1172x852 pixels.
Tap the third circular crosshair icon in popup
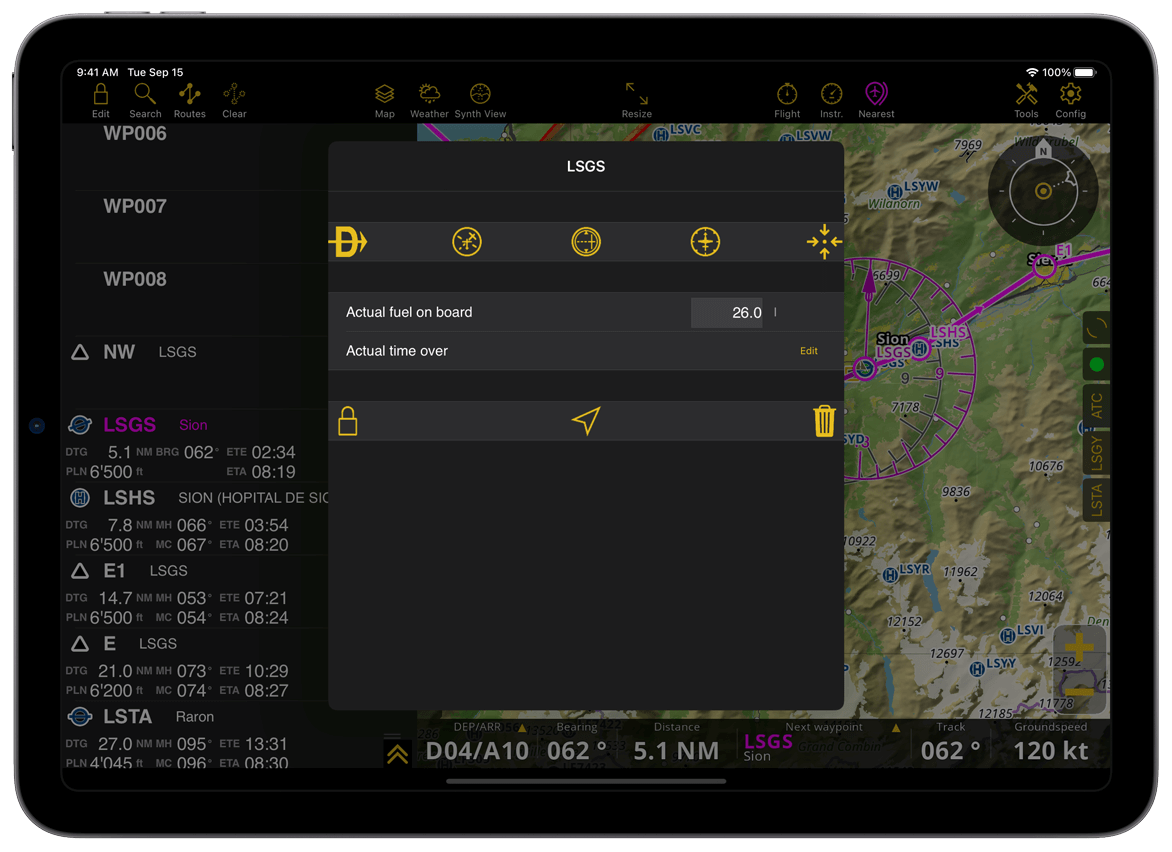pyautogui.click(x=586, y=242)
